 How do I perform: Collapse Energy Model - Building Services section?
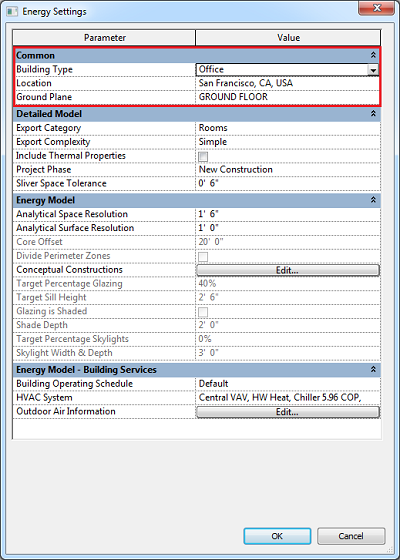pyautogui.click(x=373, y=369)
